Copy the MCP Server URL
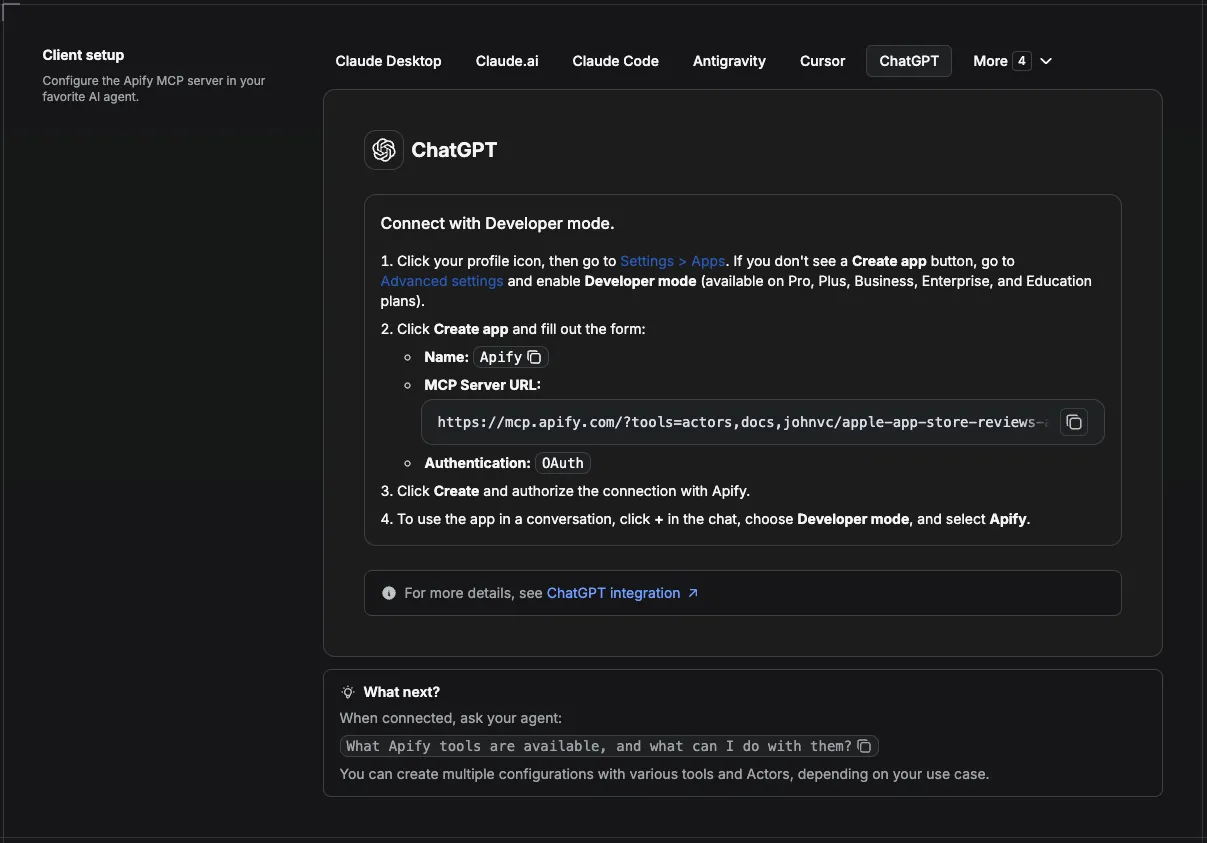This screenshot has width=1207, height=843. pos(1073,422)
